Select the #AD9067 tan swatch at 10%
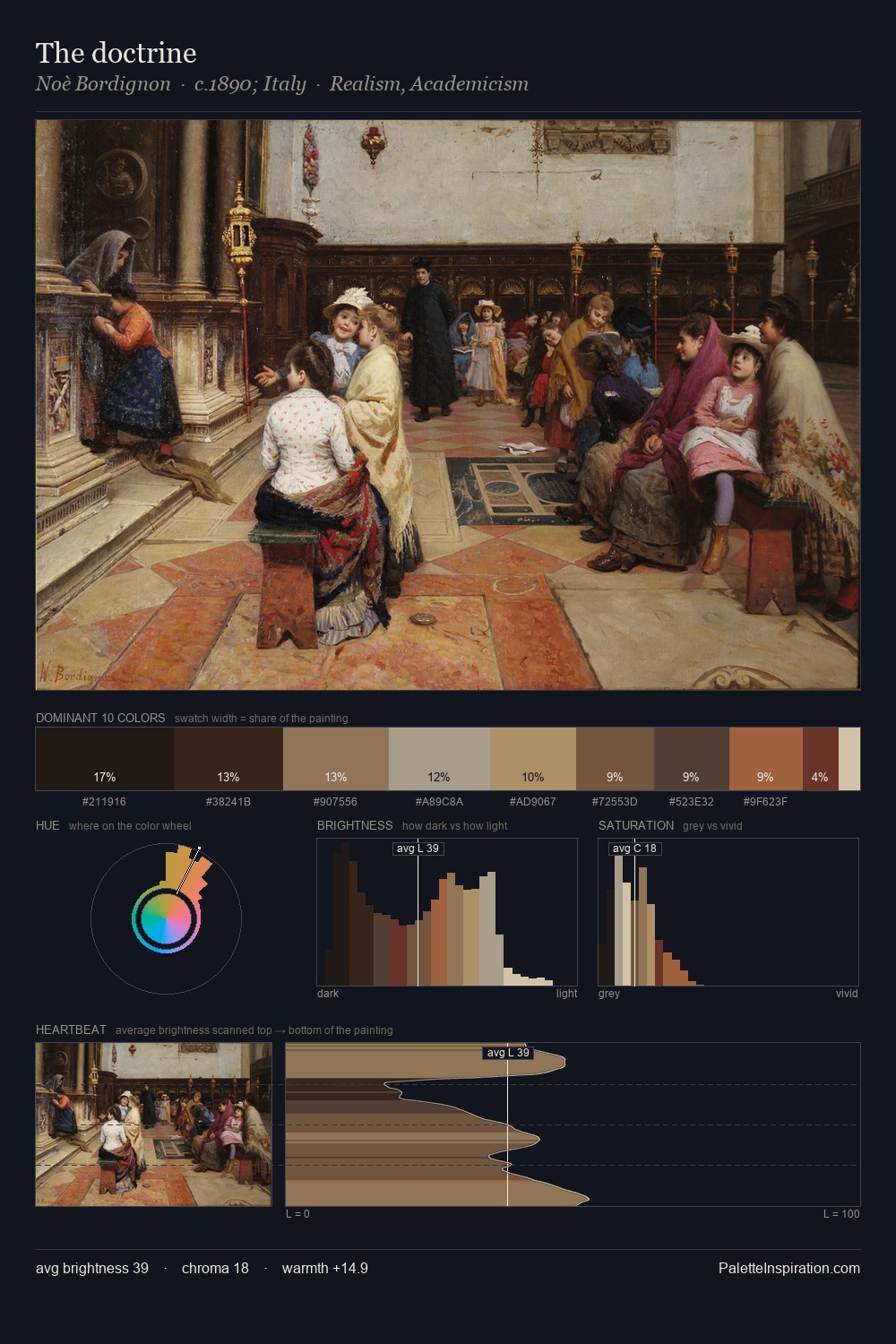Screen dimensions: 896x1344 click(x=533, y=759)
